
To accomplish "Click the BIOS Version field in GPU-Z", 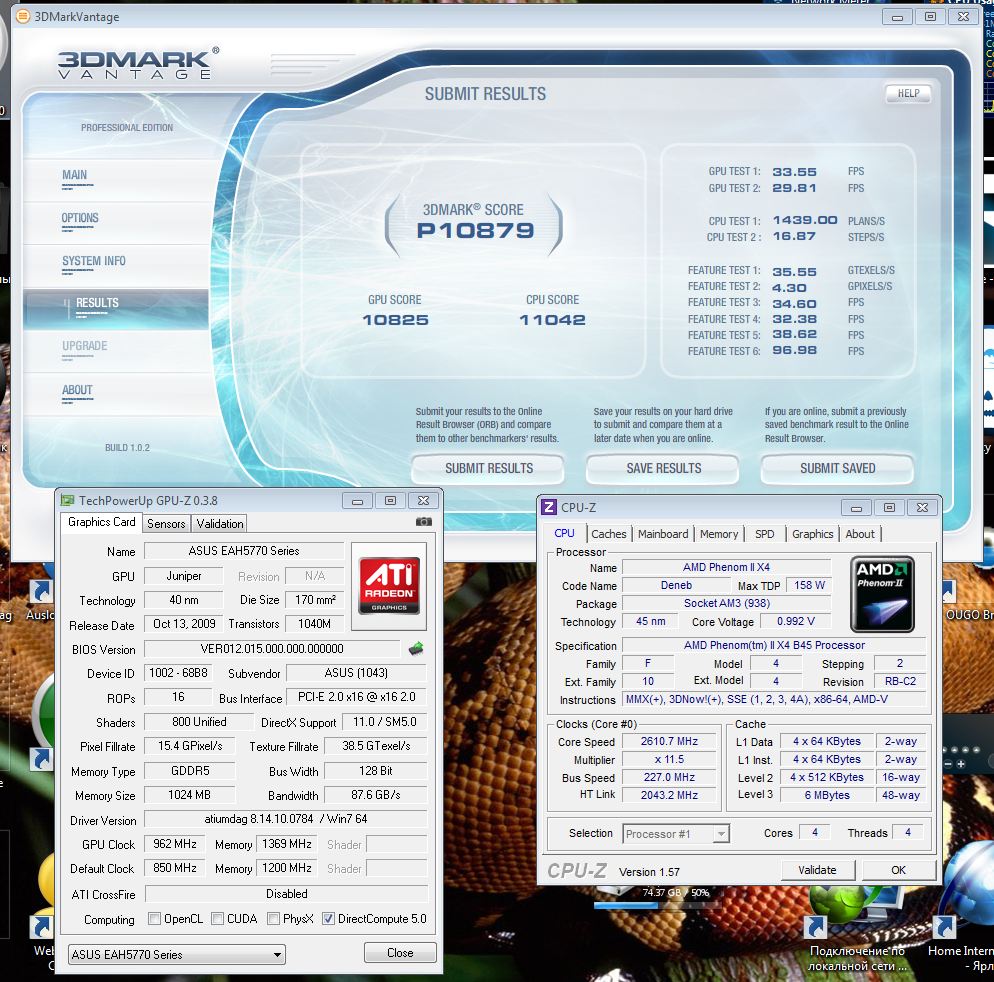I will [272, 649].
